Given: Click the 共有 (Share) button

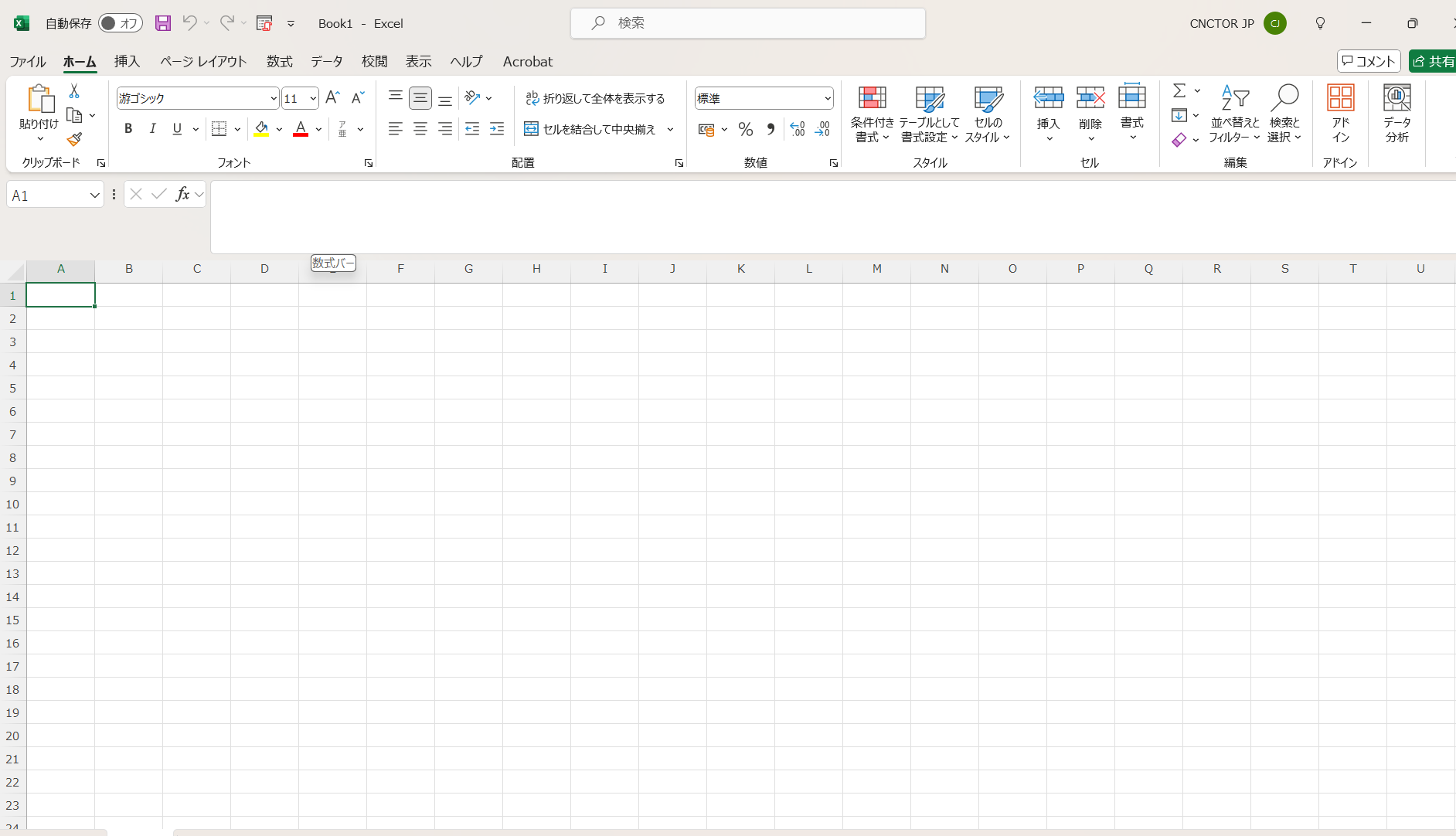Looking at the screenshot, I should point(1432,60).
